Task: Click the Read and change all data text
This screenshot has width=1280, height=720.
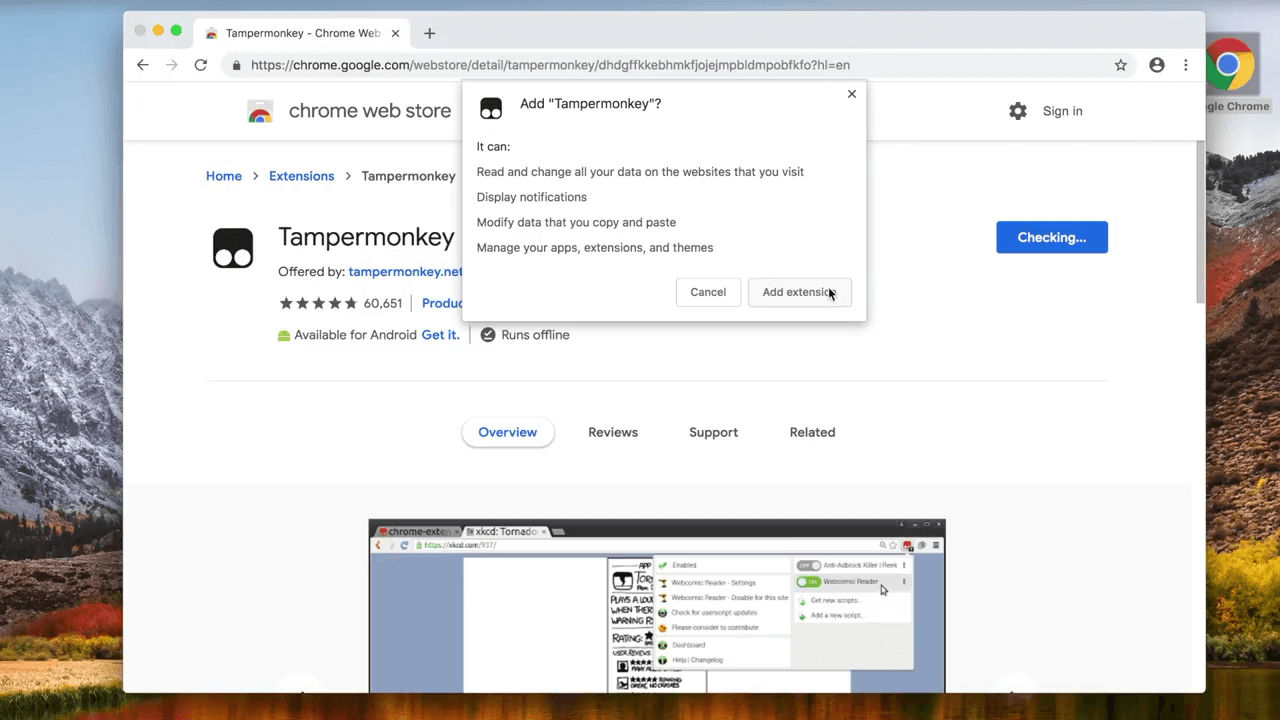Action: (640, 172)
